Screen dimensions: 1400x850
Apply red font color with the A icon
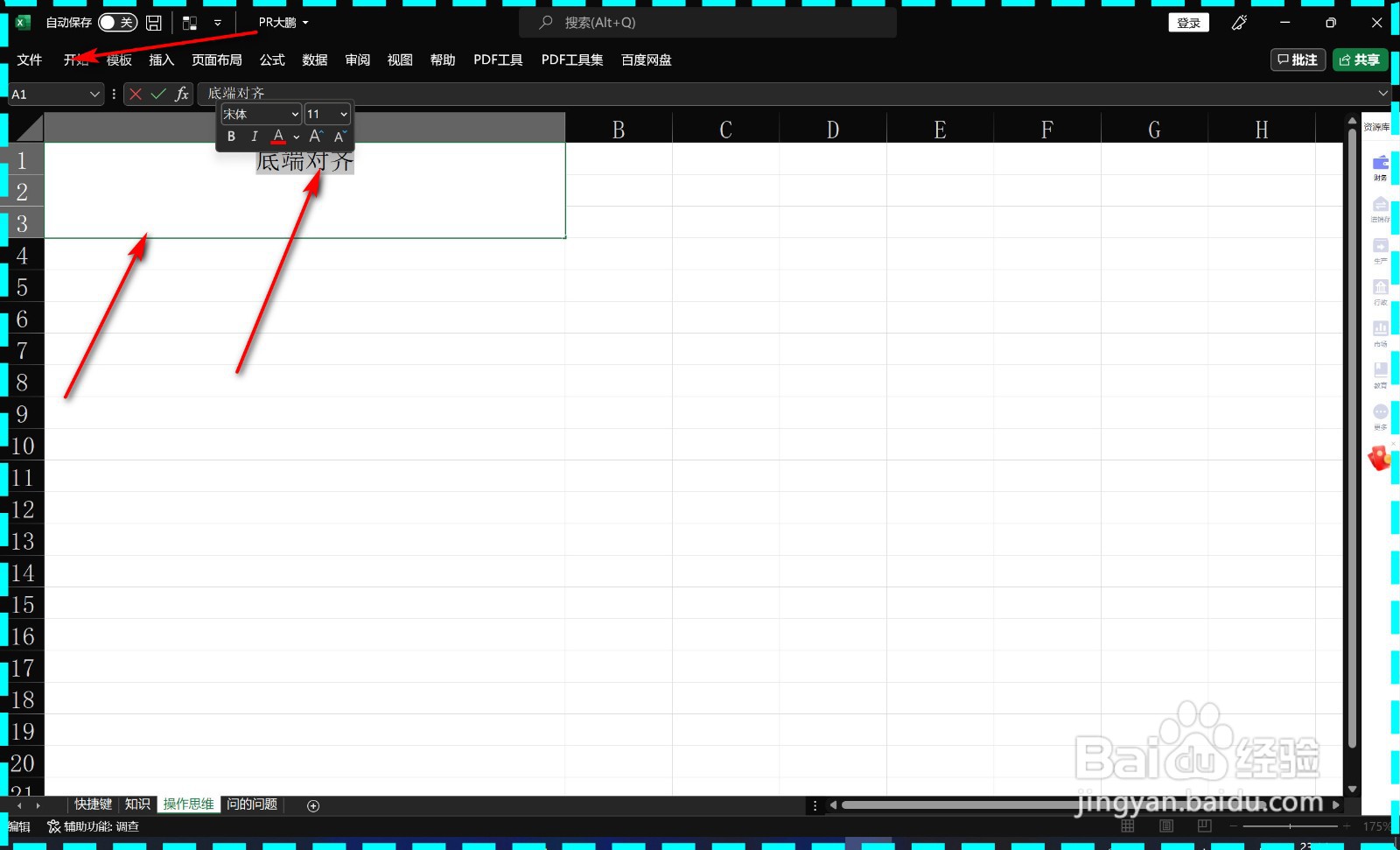278,137
